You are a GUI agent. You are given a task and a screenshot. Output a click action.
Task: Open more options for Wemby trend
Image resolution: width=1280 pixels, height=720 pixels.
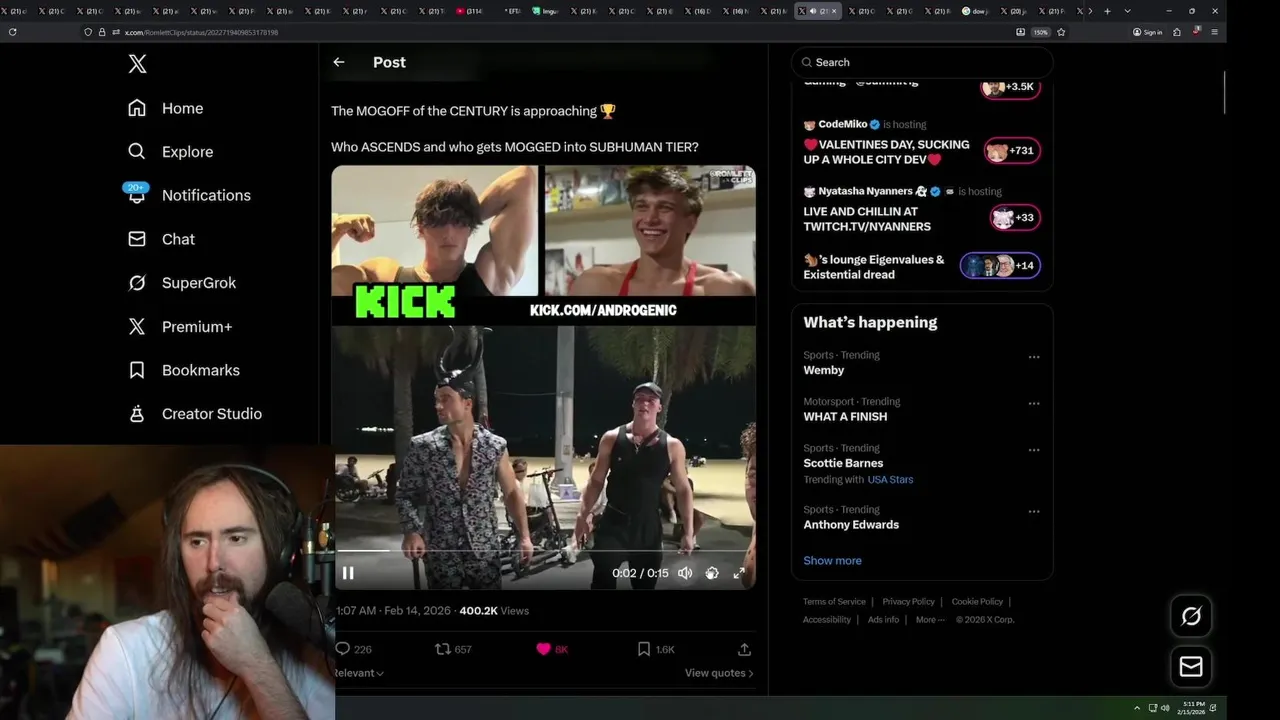tap(1034, 357)
